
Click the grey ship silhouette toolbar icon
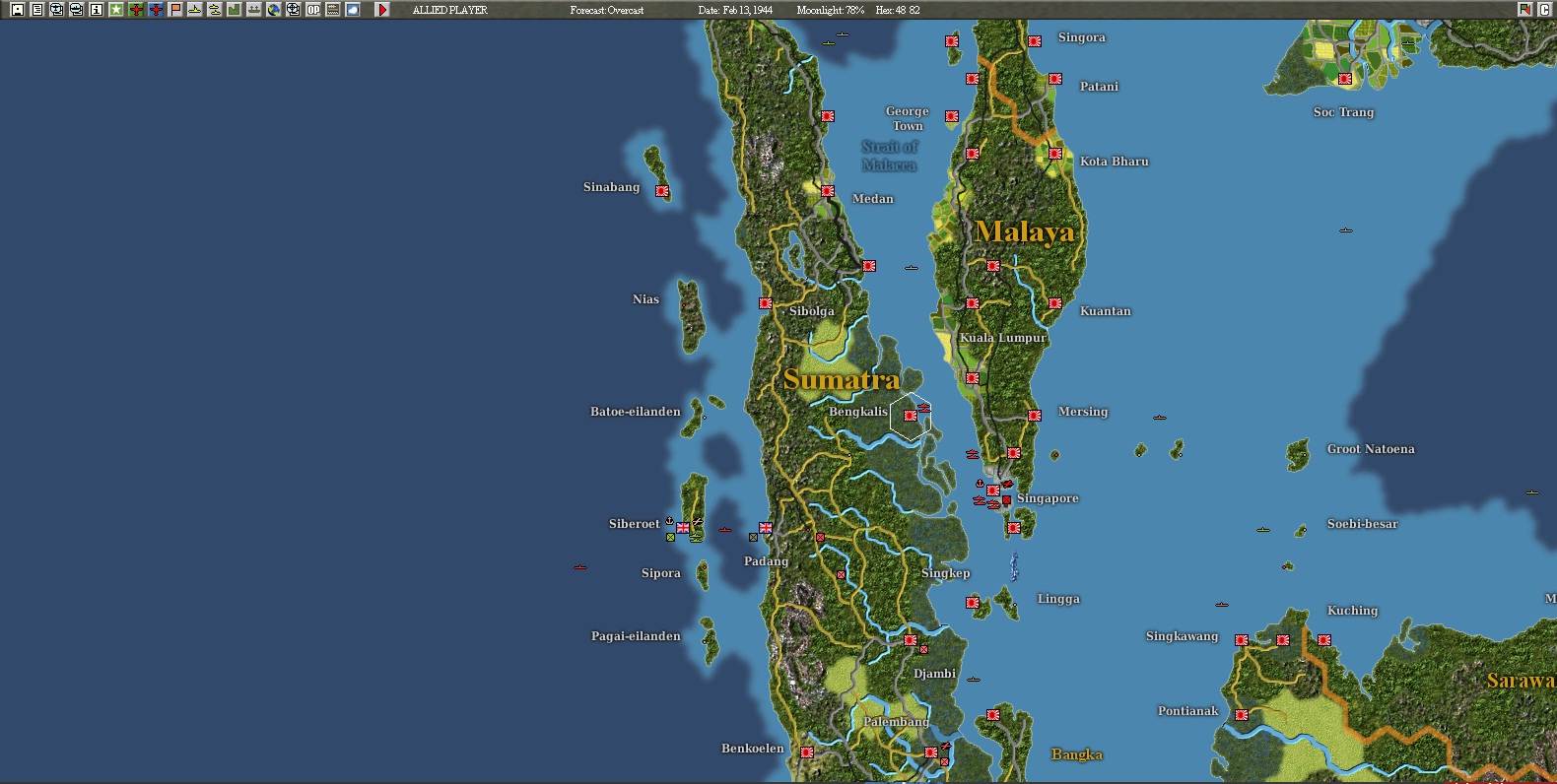click(x=253, y=10)
